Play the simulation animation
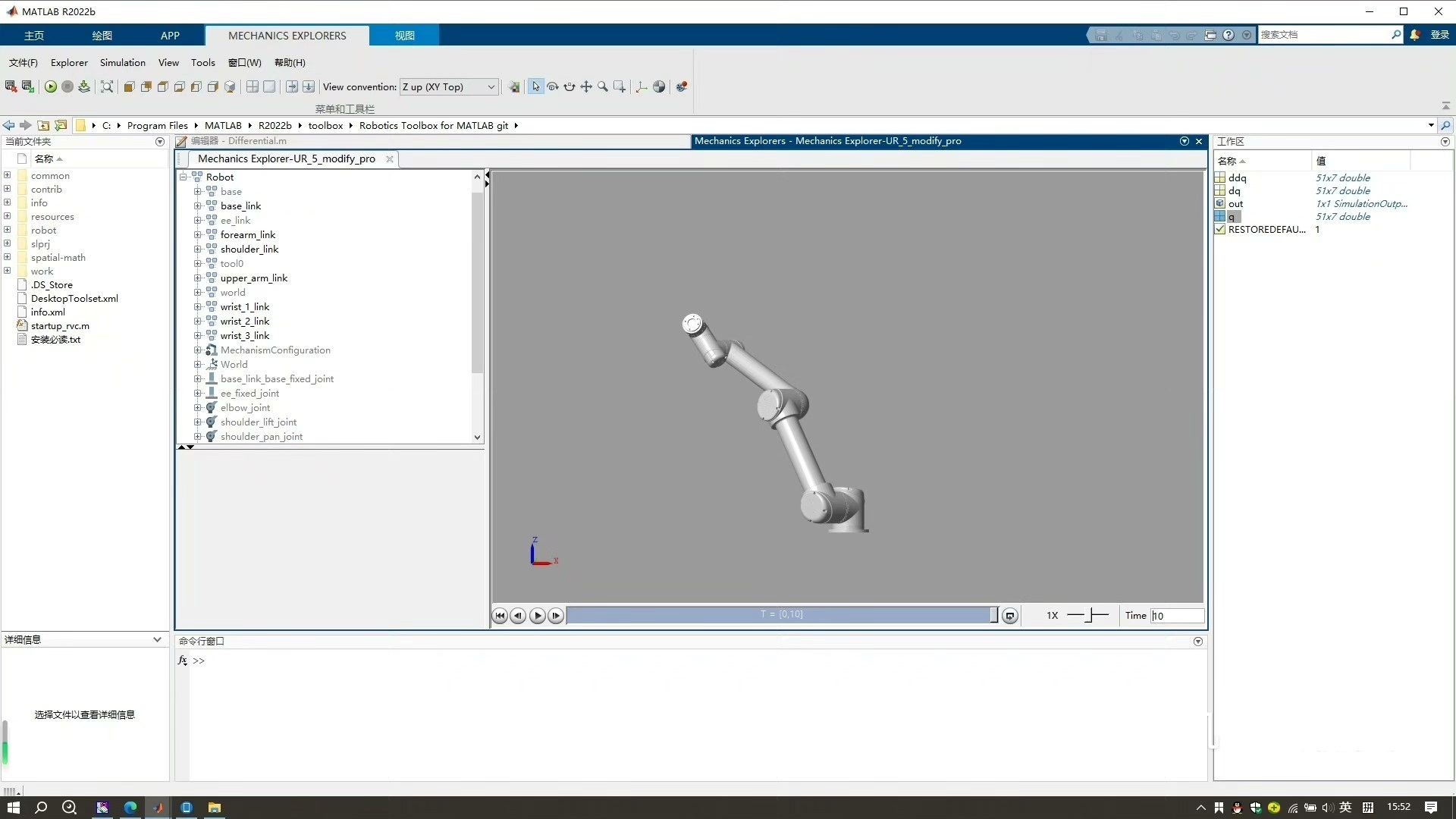 (x=537, y=616)
